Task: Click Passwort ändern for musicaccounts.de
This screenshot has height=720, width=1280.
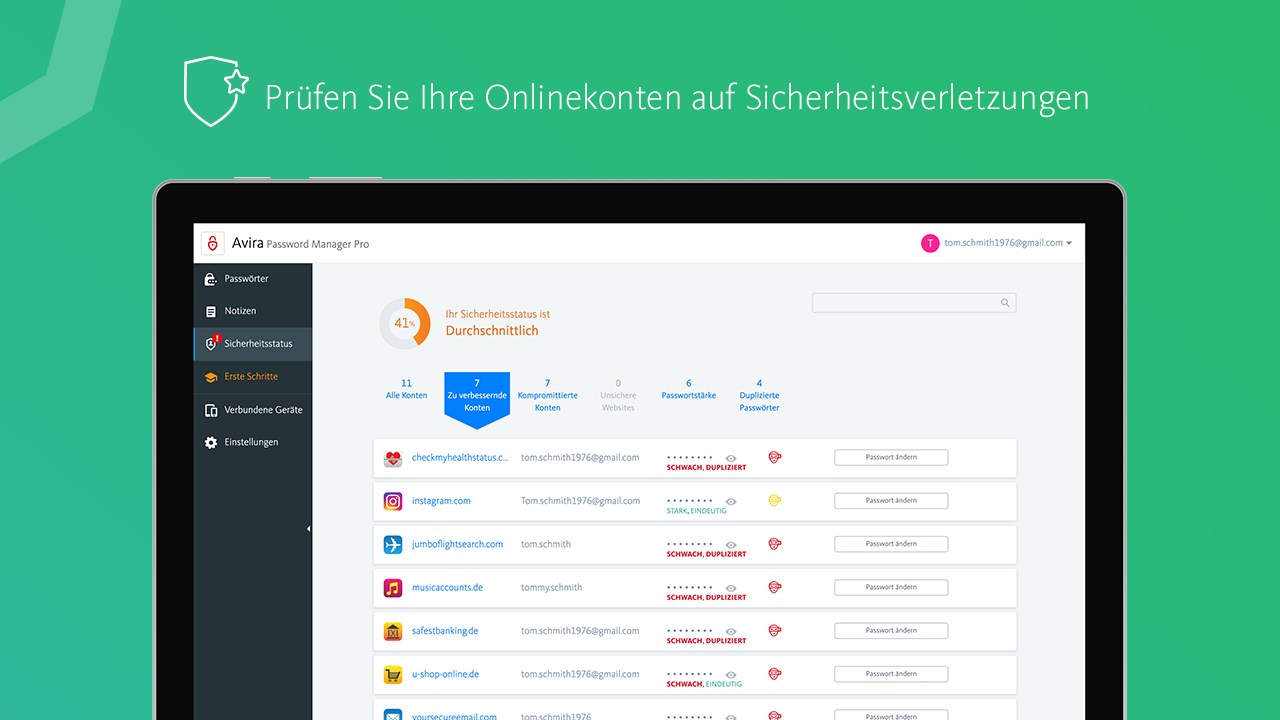Action: pos(891,587)
